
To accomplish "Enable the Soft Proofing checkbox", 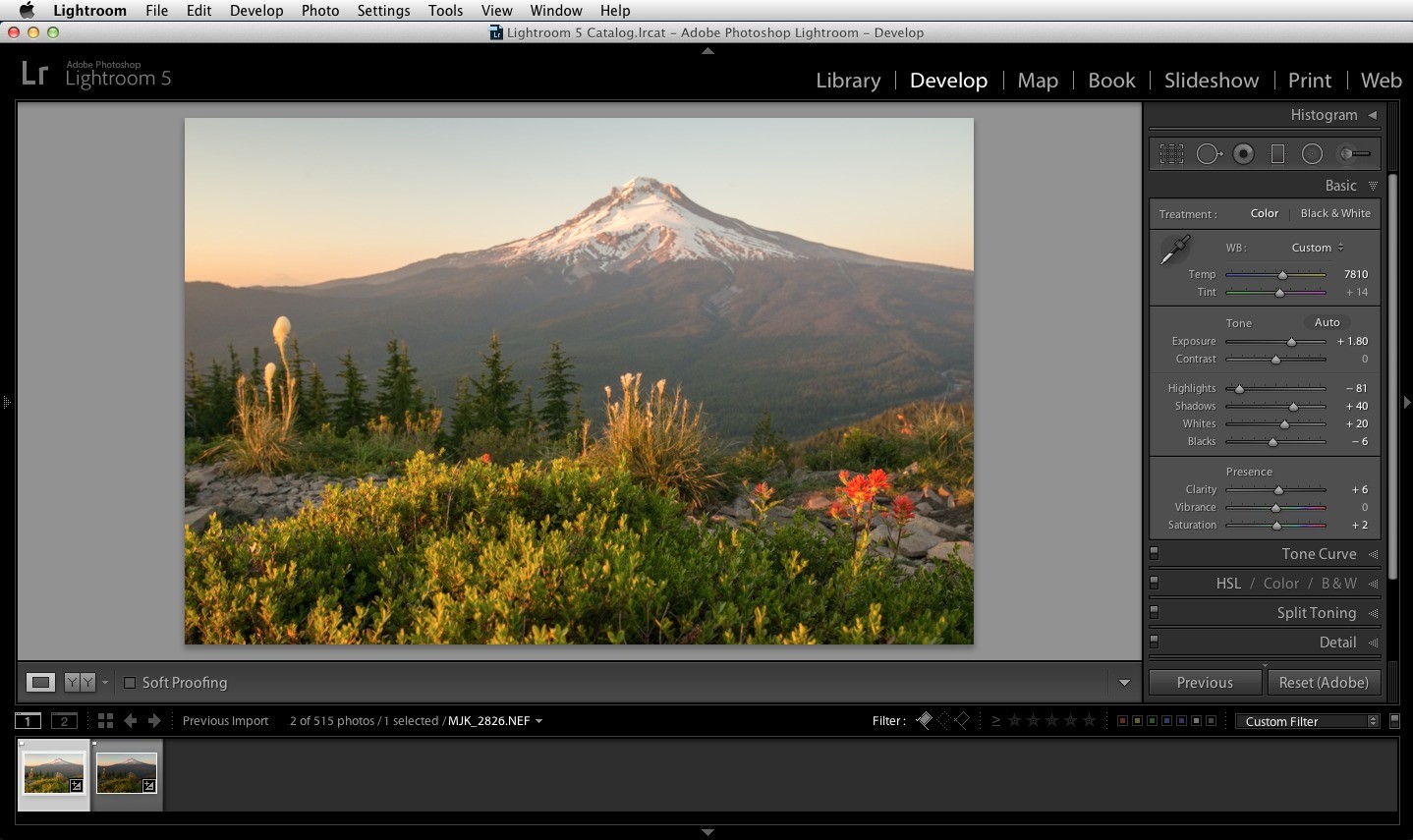I will 130,683.
